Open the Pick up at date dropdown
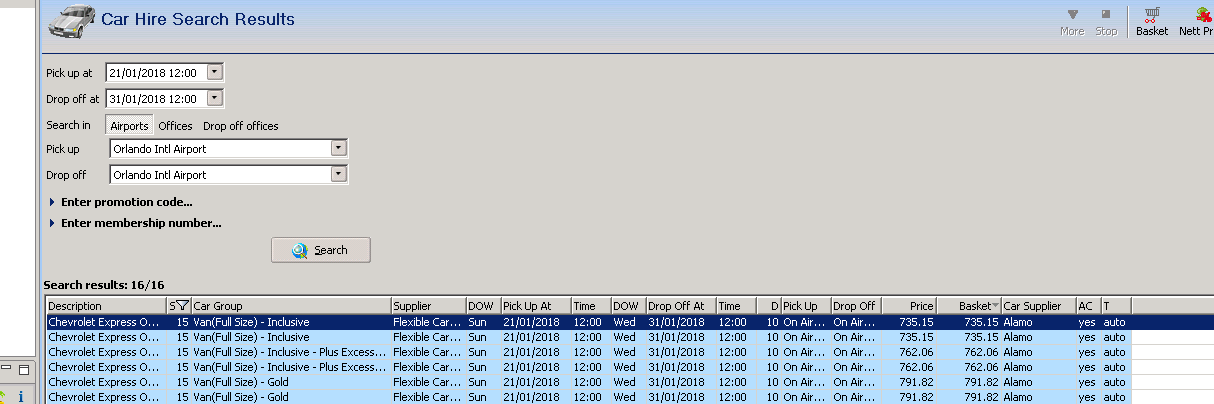The height and width of the screenshot is (404, 1214). [215, 72]
